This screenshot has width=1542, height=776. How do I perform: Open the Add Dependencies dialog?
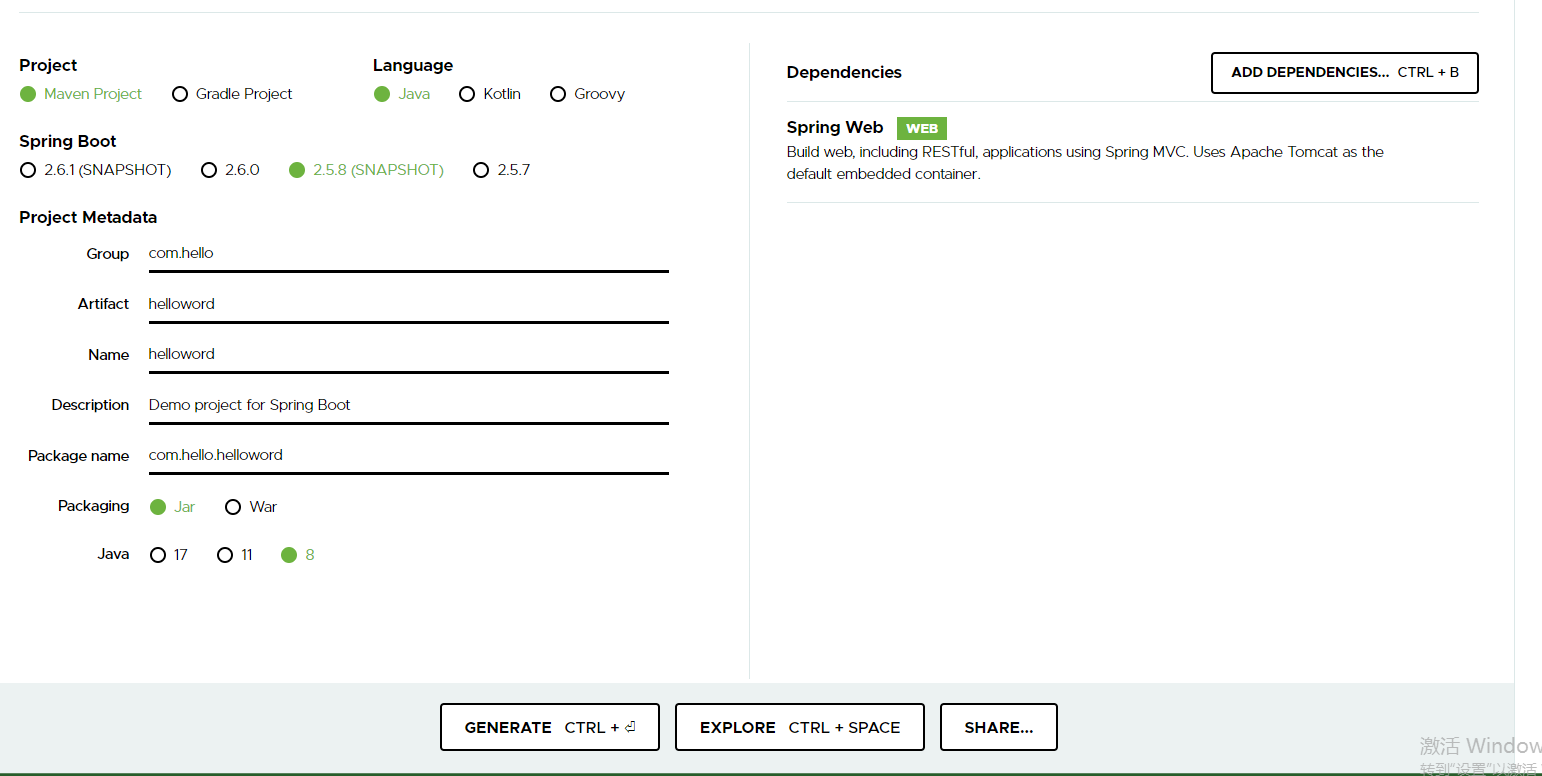point(1345,73)
